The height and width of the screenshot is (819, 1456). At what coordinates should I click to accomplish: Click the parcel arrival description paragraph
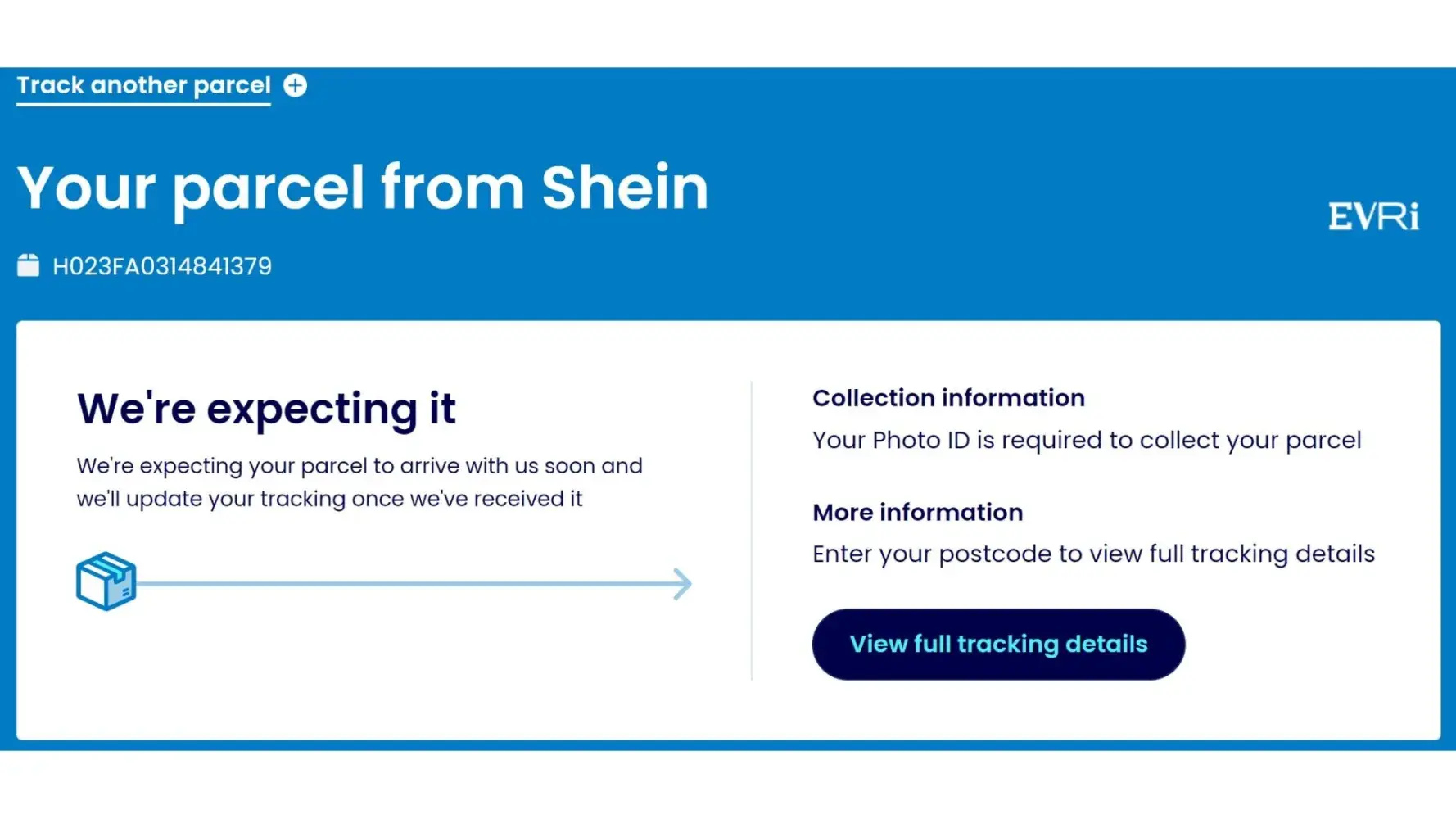coord(359,482)
